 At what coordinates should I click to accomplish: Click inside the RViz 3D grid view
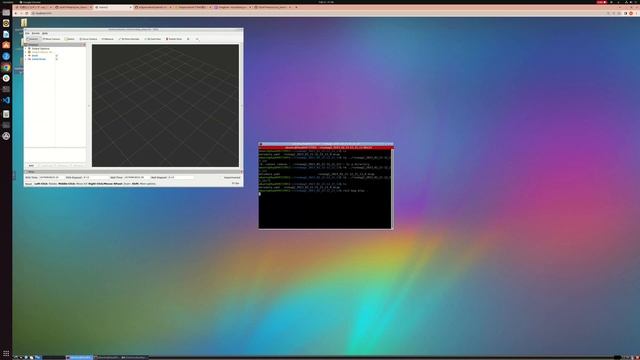tap(165, 105)
